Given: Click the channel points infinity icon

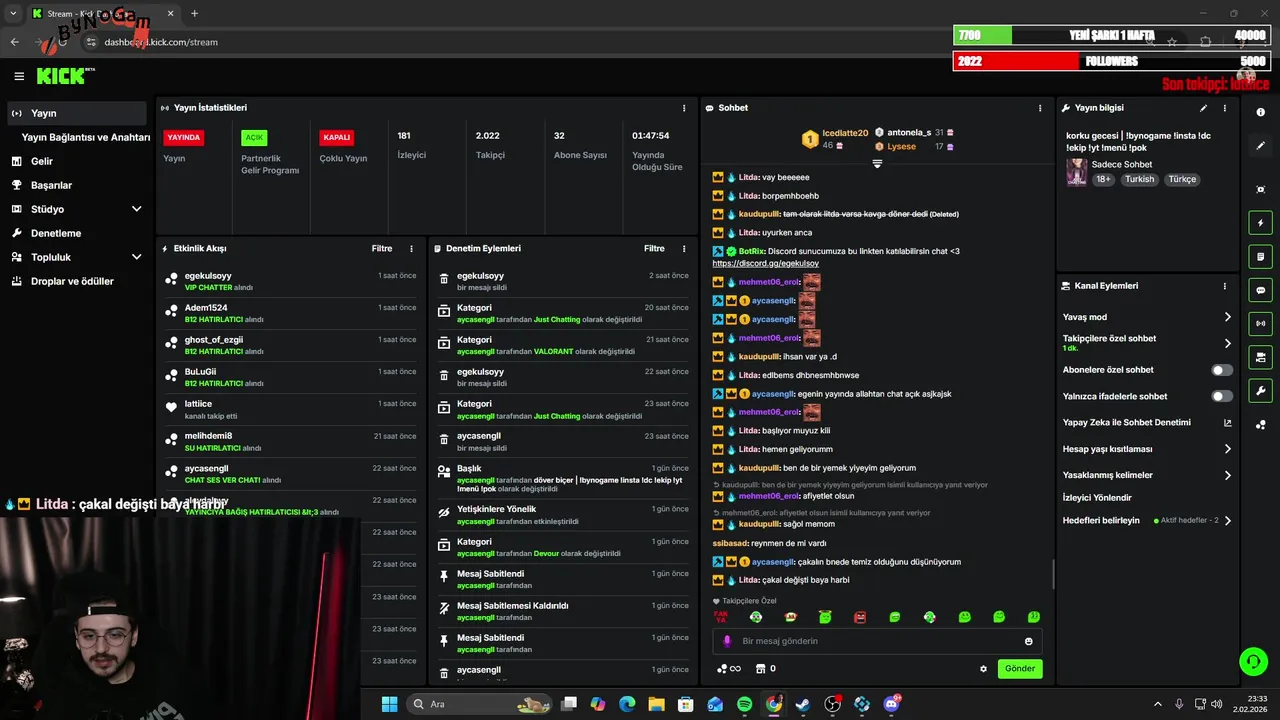Looking at the screenshot, I should (x=729, y=669).
